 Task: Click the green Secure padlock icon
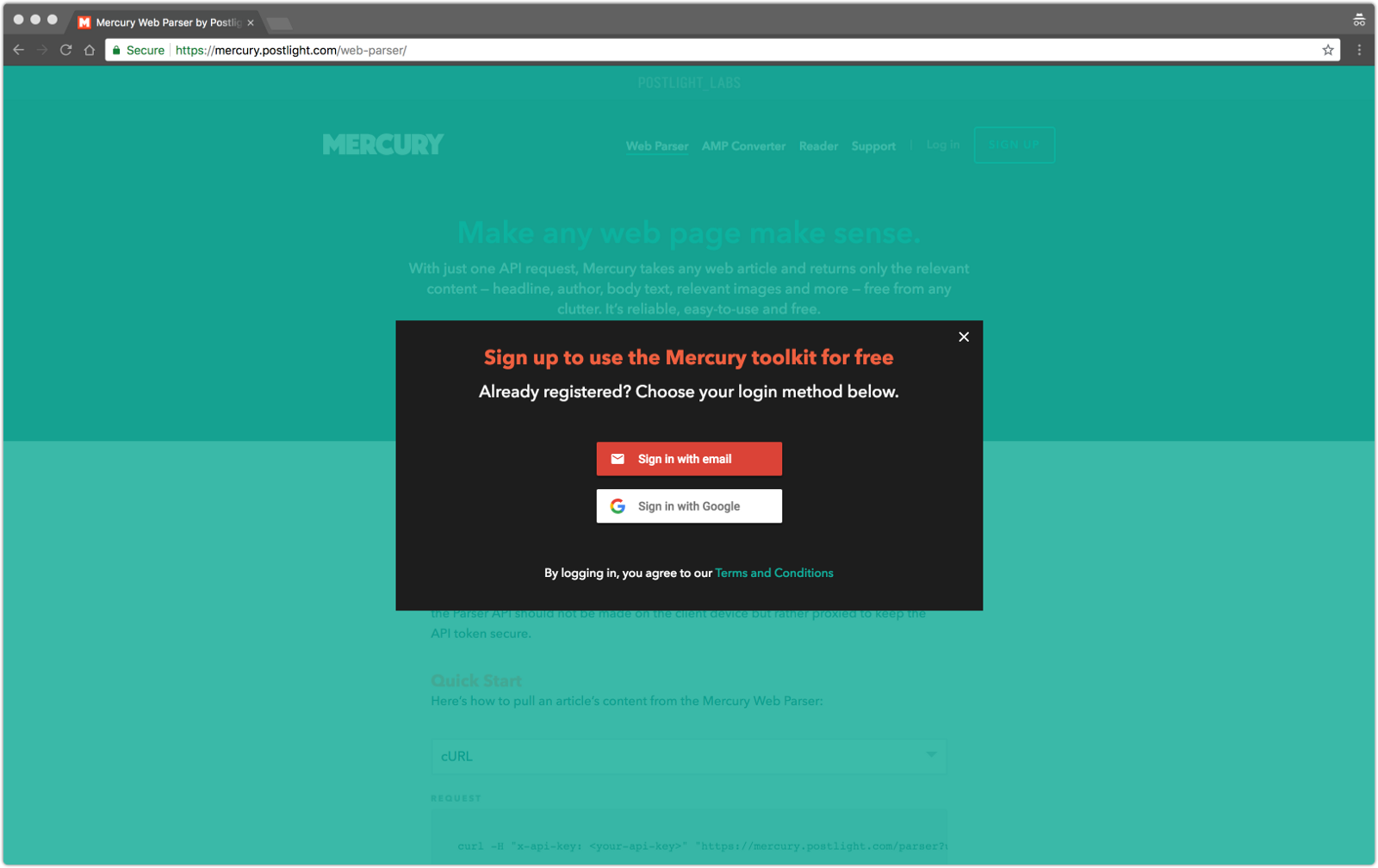116,50
